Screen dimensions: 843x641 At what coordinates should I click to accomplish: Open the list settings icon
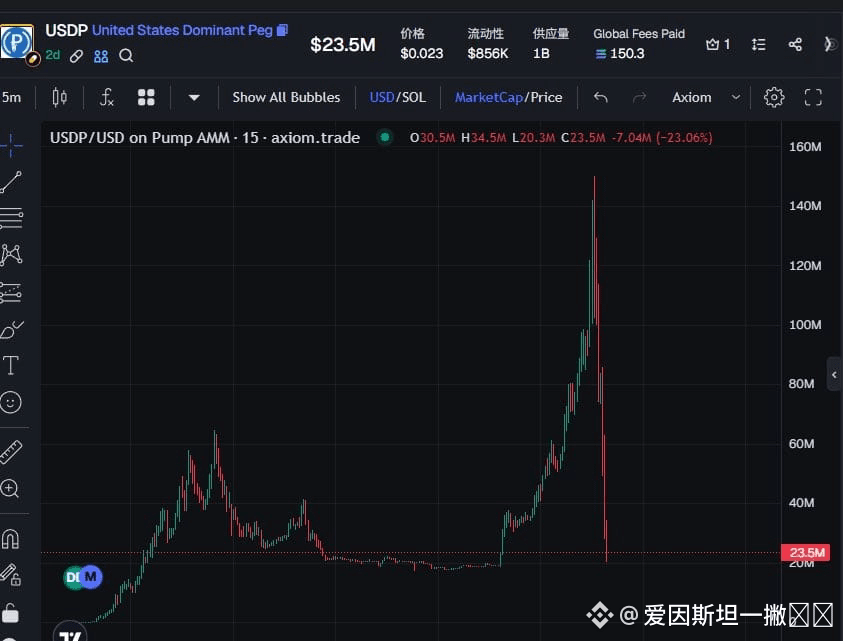(x=759, y=45)
